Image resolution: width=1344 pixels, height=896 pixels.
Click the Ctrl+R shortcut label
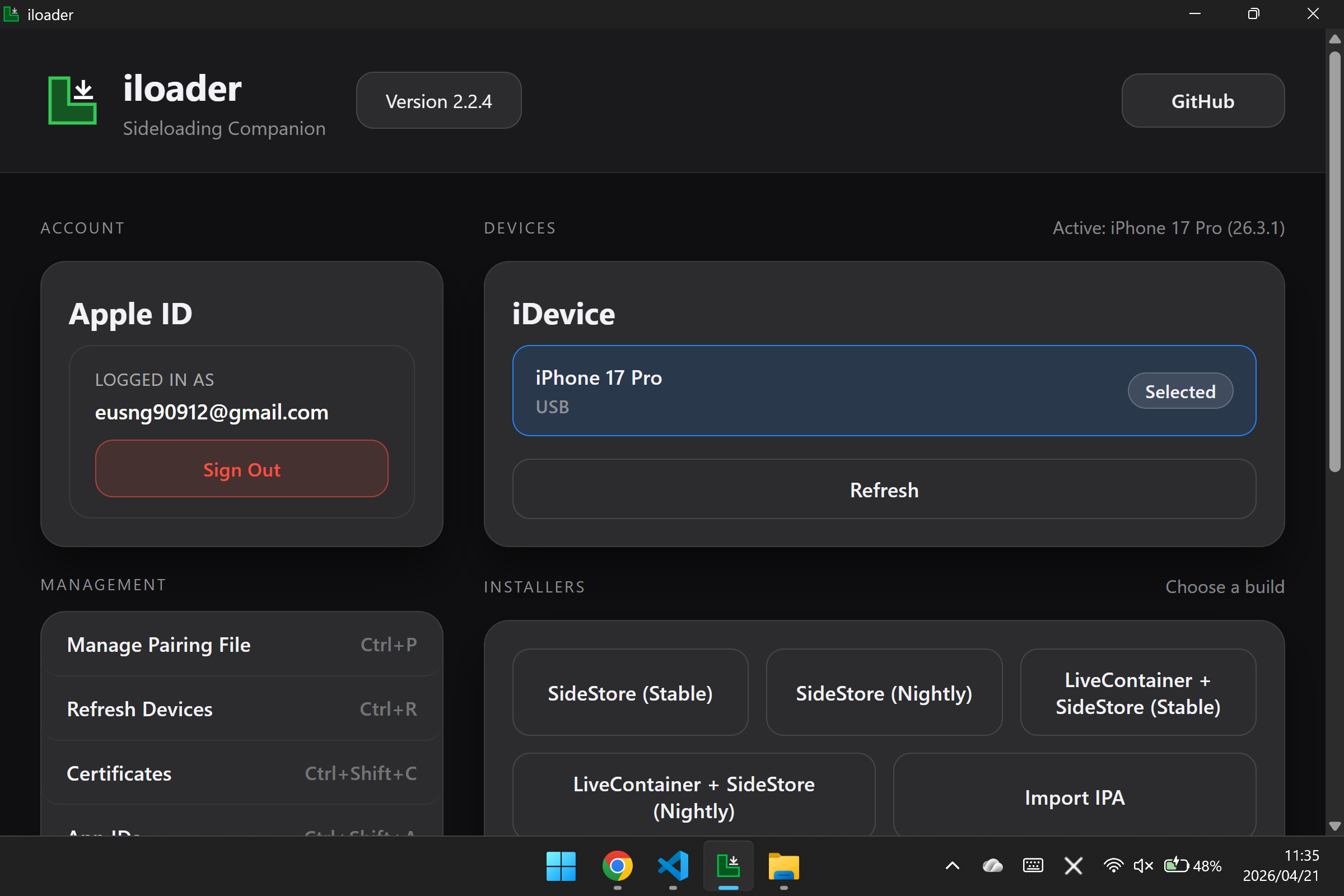point(389,709)
